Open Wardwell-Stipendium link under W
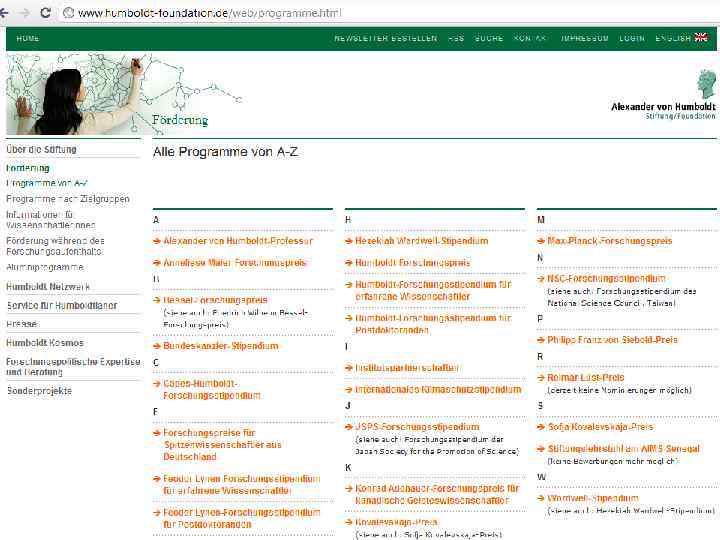The width and height of the screenshot is (720, 540). 593,498
